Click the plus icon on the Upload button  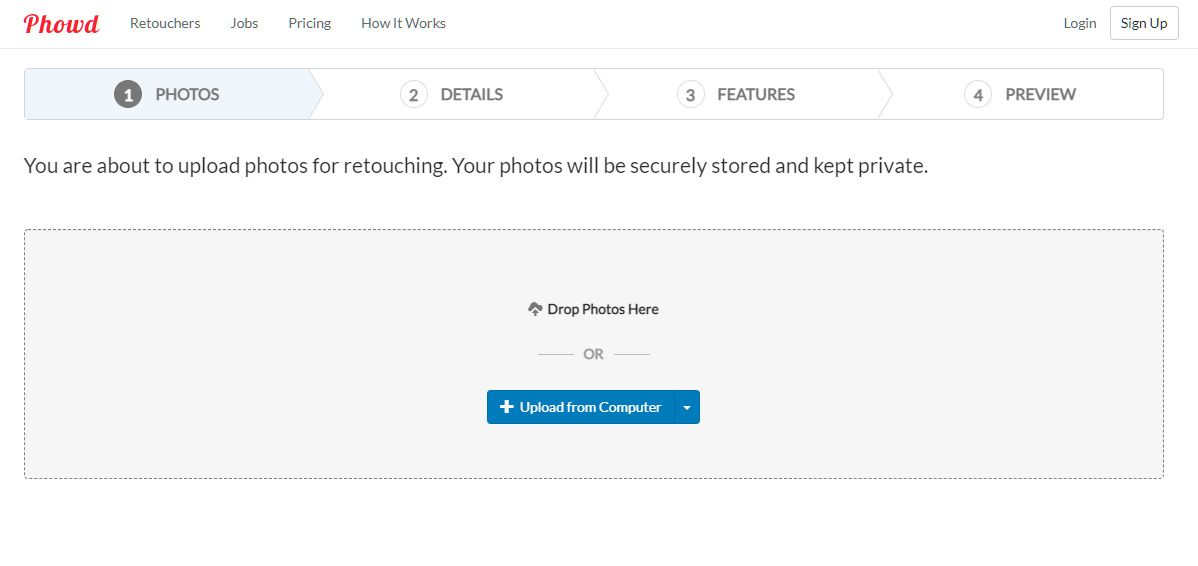point(506,407)
